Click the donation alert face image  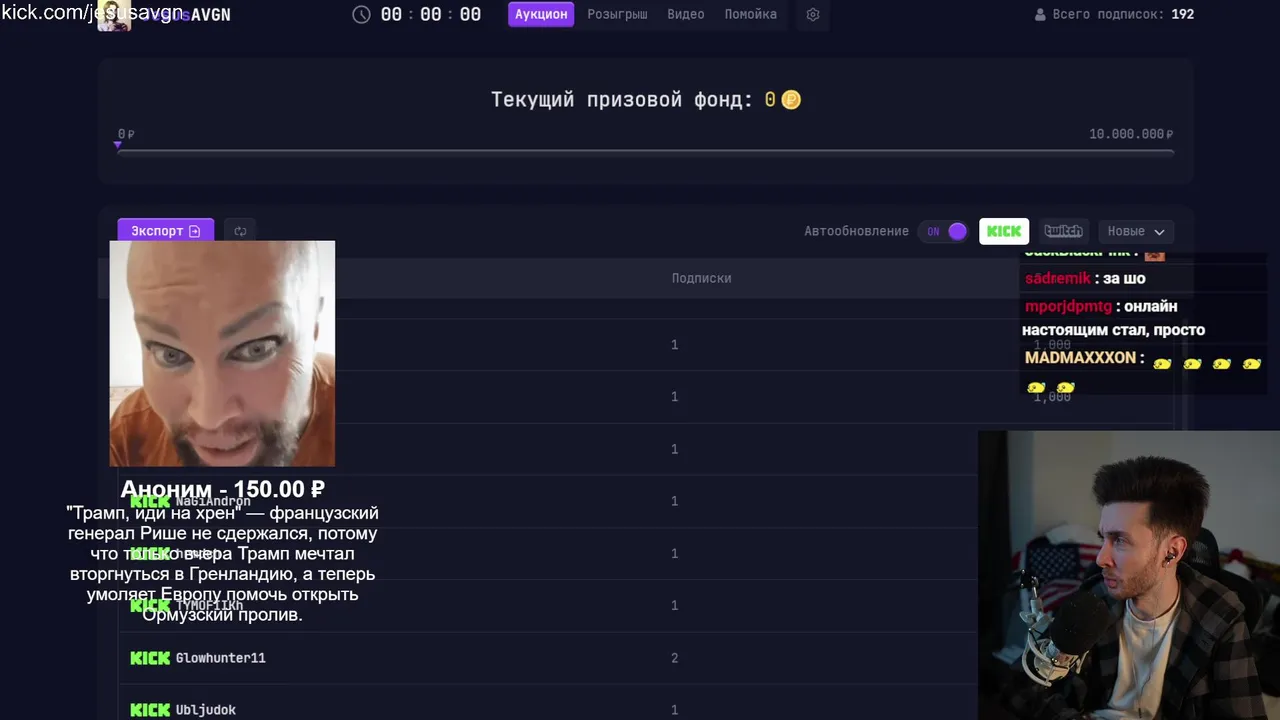[x=222, y=353]
